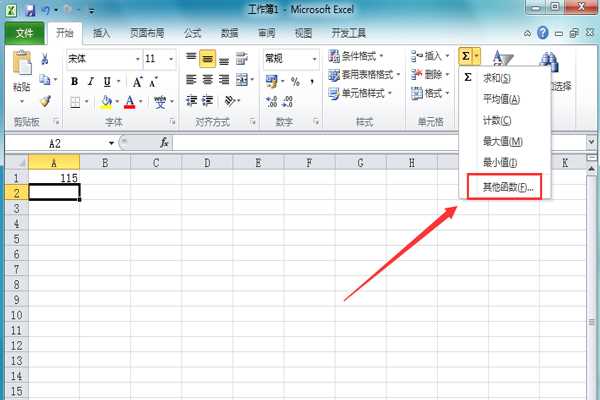Open the Name Box dropdown arrow

point(111,143)
